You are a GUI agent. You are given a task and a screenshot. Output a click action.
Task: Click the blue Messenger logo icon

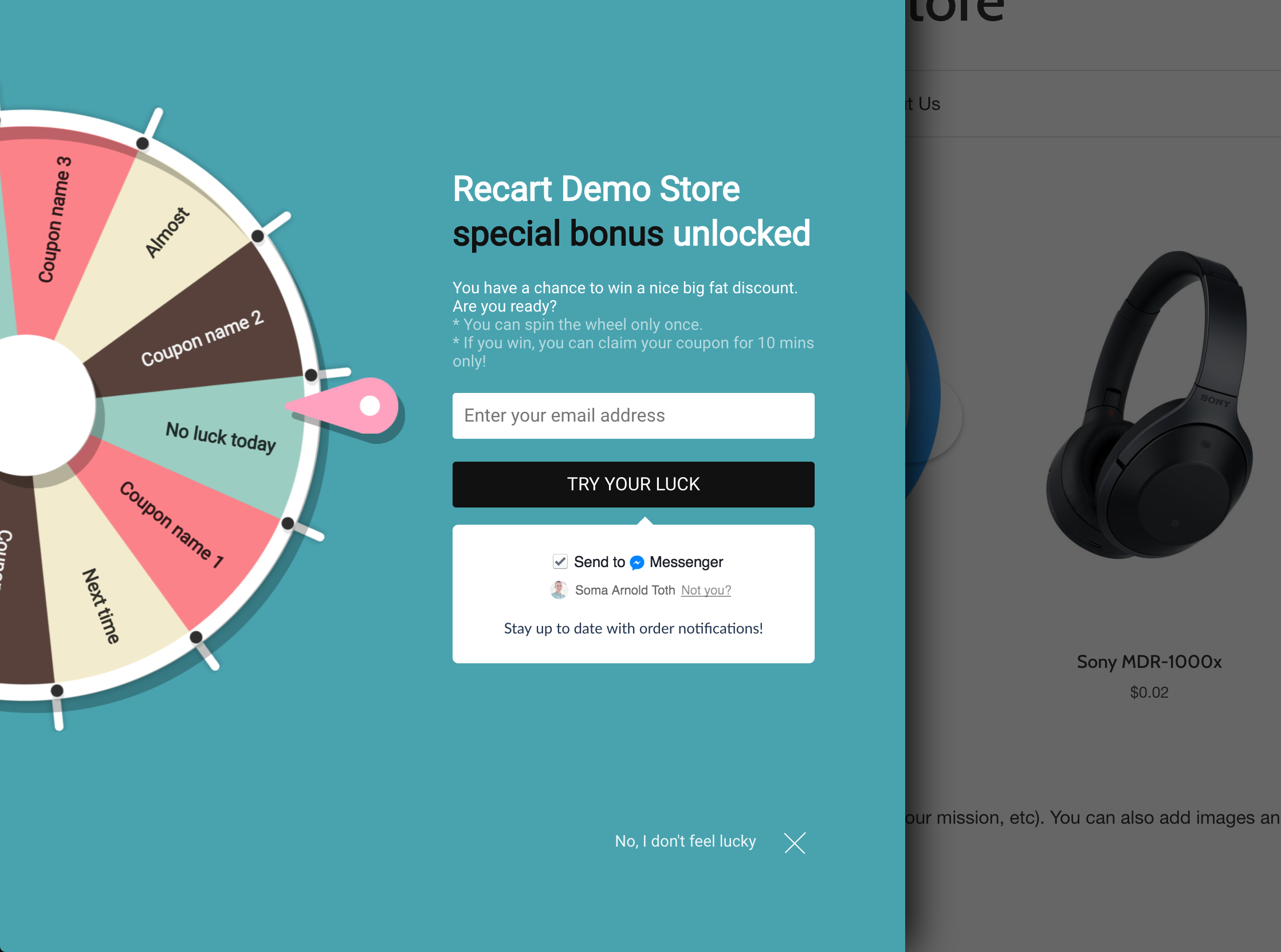tap(636, 562)
